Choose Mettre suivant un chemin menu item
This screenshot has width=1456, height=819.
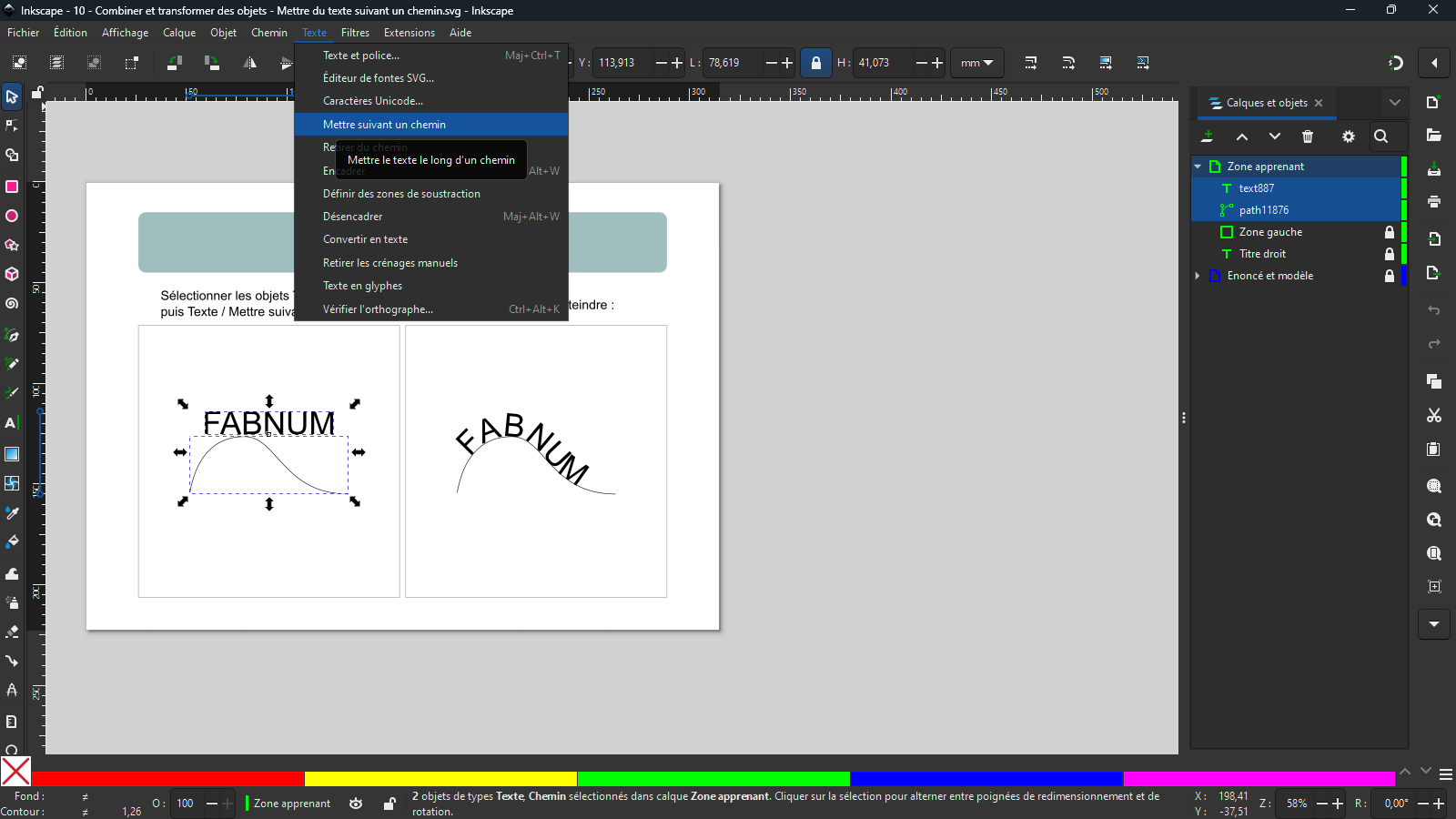[x=431, y=125]
